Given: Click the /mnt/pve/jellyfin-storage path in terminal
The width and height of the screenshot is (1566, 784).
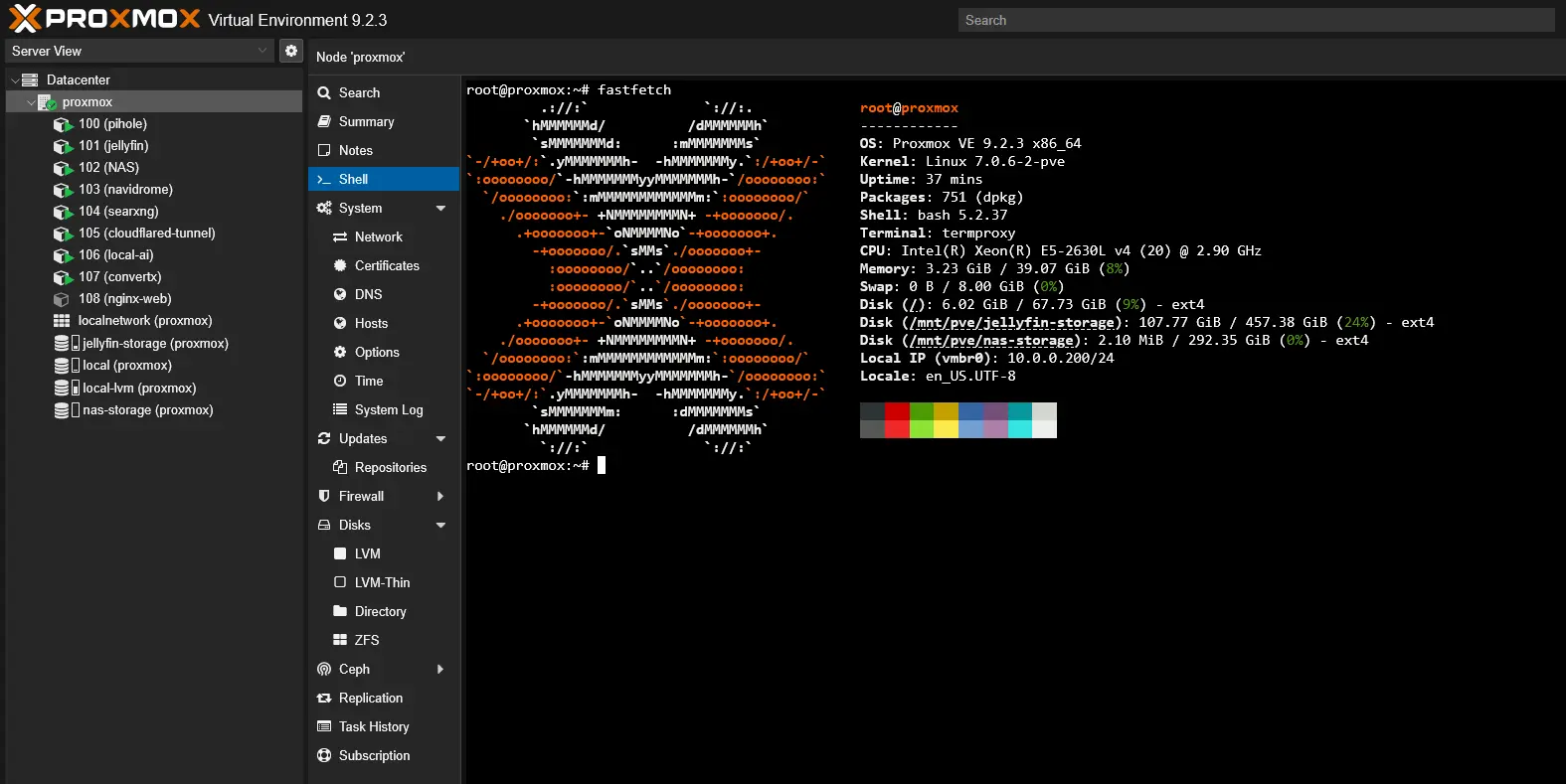Looking at the screenshot, I should (1012, 322).
